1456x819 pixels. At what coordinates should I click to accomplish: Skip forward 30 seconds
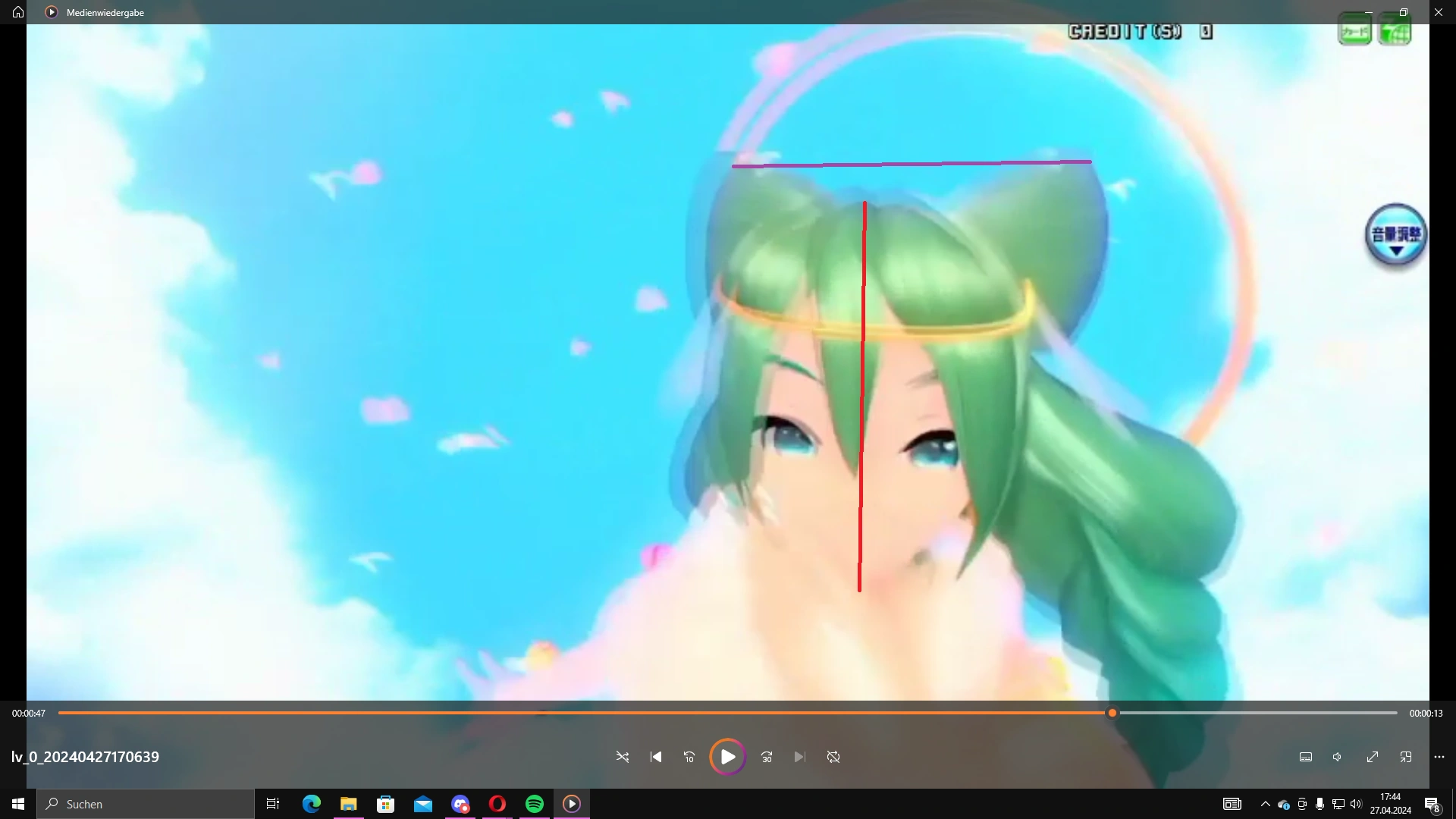(767, 757)
